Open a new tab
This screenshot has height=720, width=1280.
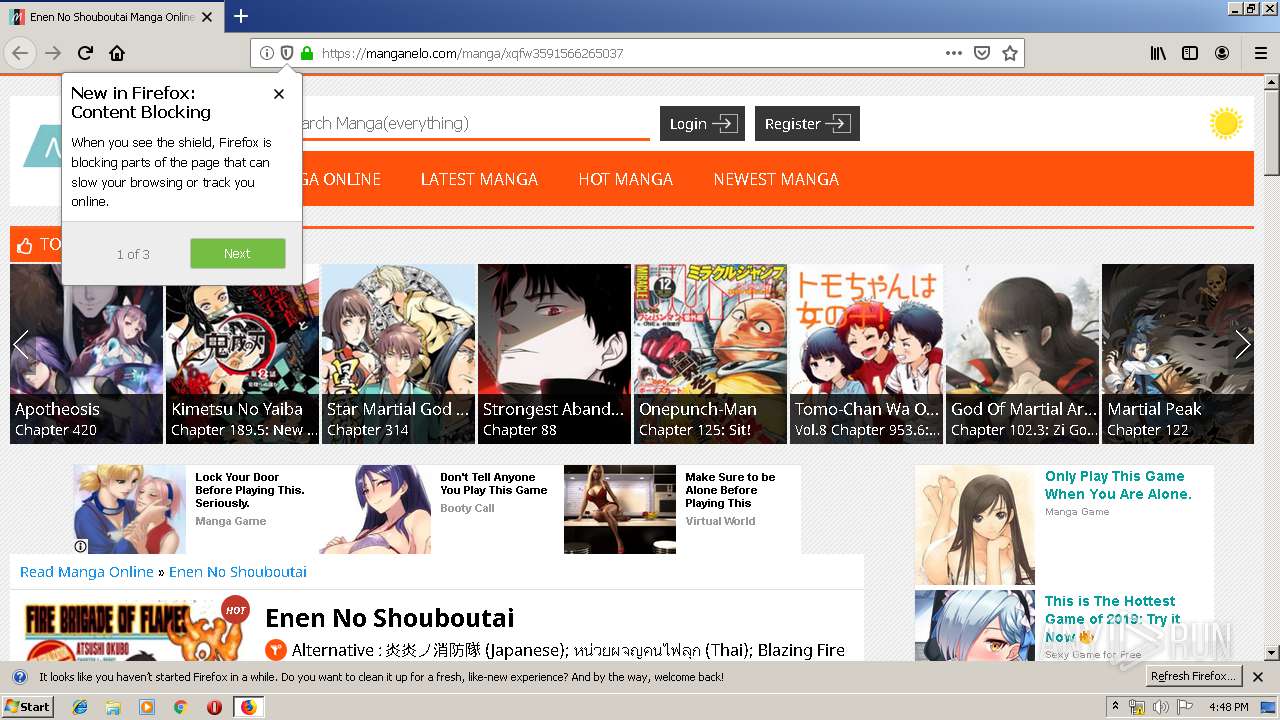[241, 16]
